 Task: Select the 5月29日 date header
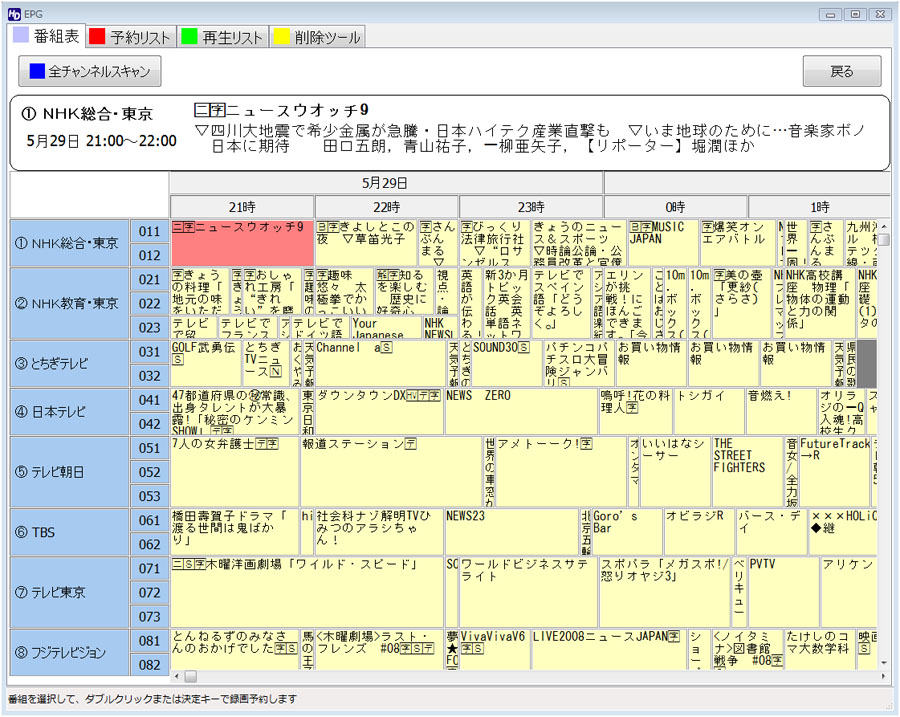point(386,183)
